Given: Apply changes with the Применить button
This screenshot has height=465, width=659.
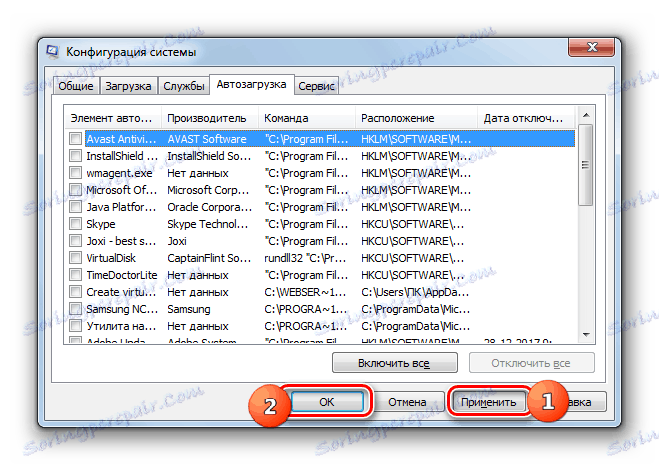Looking at the screenshot, I should point(488,402).
